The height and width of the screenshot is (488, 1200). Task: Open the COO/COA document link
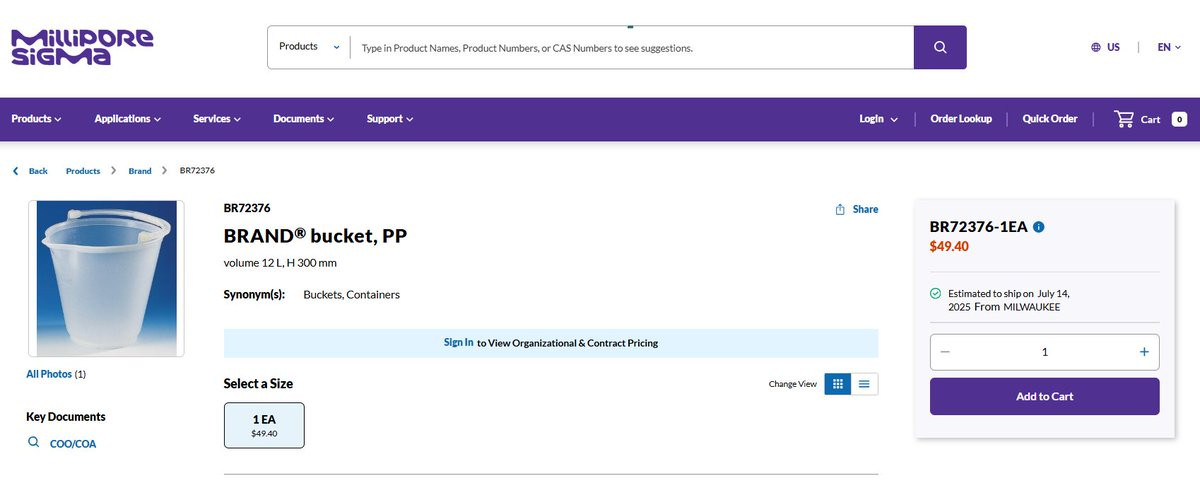click(x=73, y=444)
